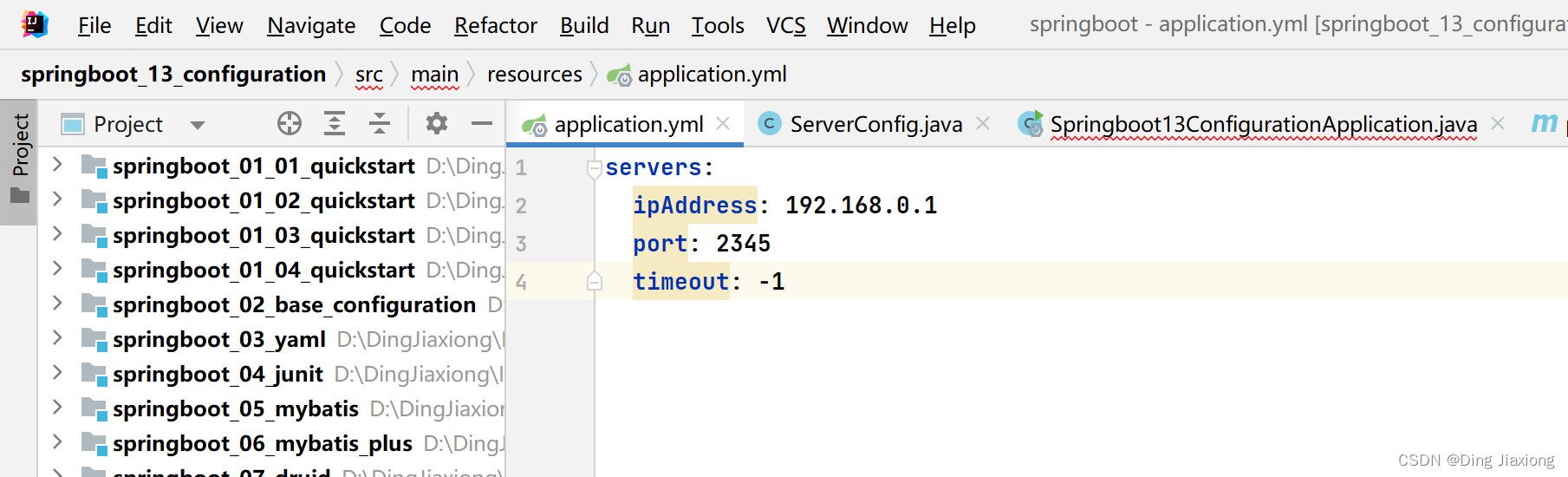Image resolution: width=1568 pixels, height=477 pixels.
Task: Click the servers key in editor
Action: [654, 167]
